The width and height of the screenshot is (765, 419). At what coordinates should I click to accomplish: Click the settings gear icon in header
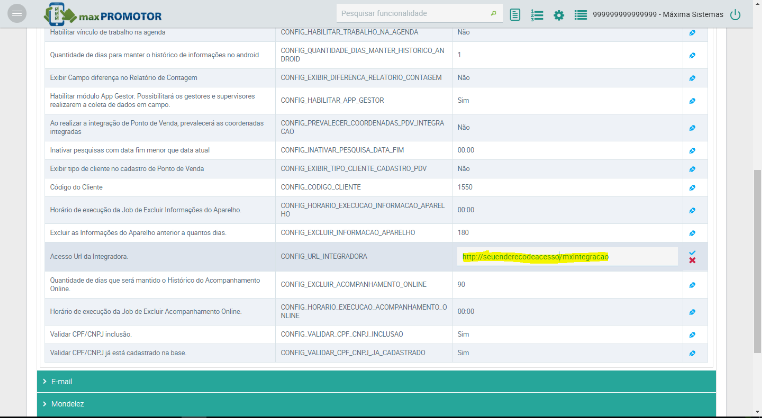pos(559,15)
